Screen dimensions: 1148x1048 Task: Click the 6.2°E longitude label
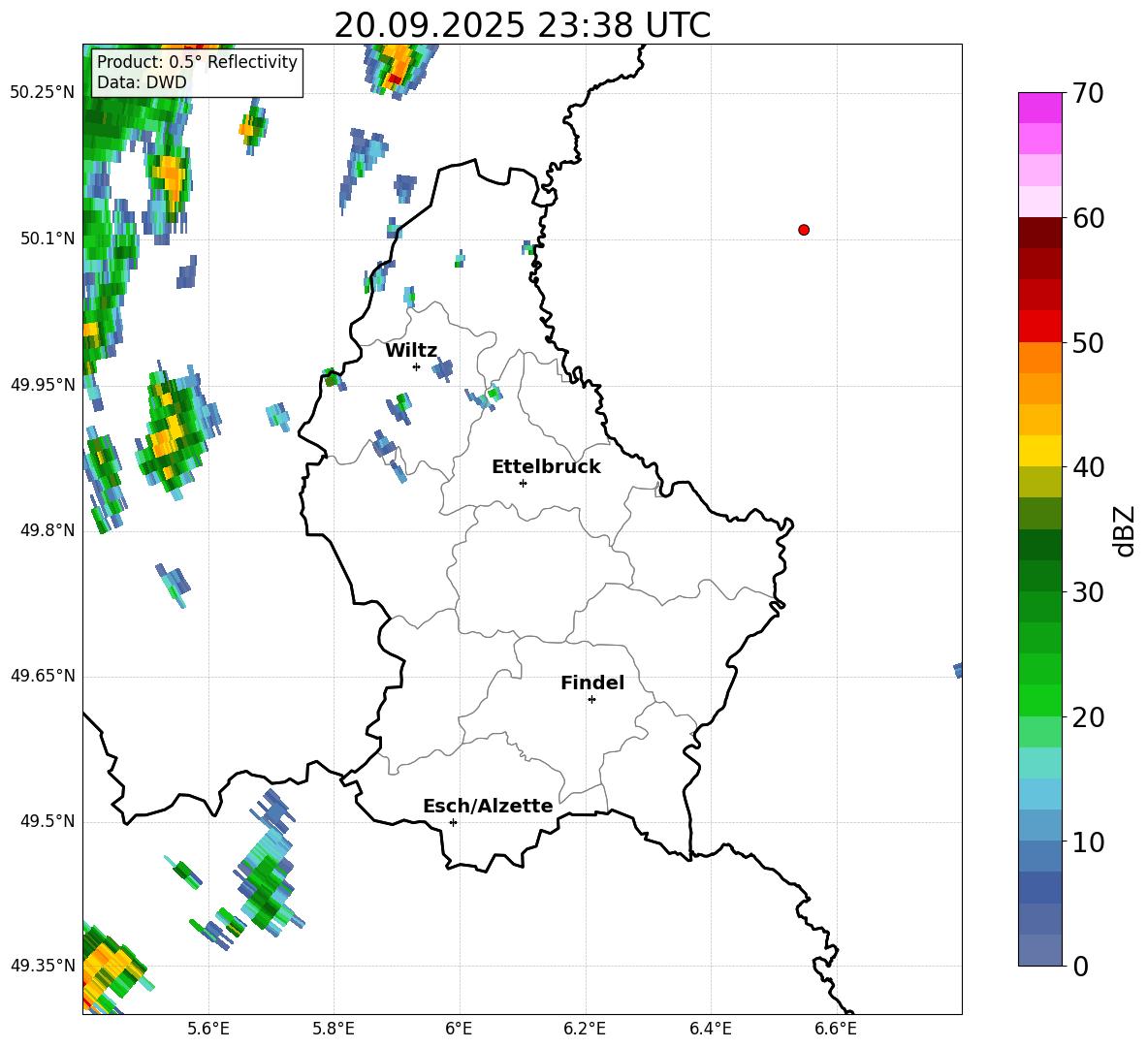pyautogui.click(x=585, y=1029)
